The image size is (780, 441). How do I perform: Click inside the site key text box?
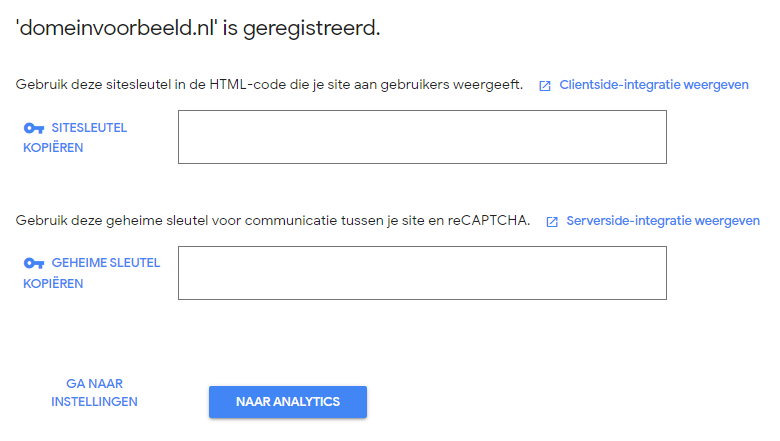point(422,137)
